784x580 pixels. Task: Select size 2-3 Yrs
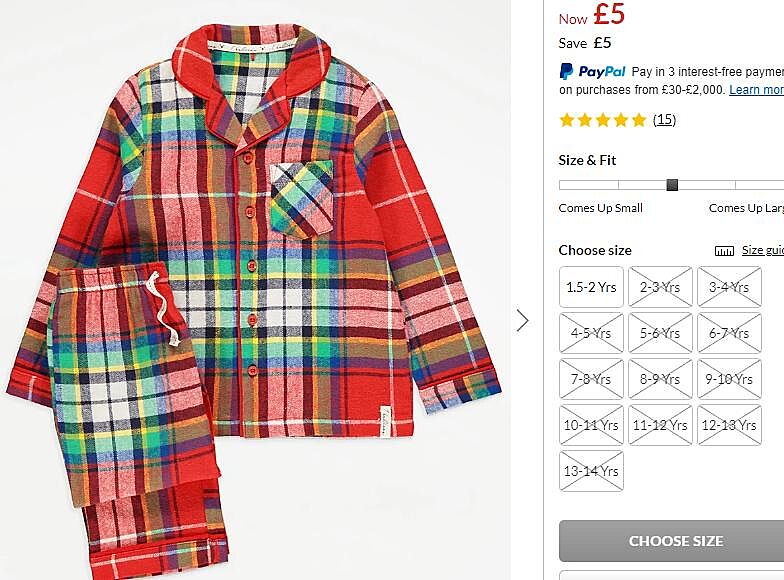[660, 287]
